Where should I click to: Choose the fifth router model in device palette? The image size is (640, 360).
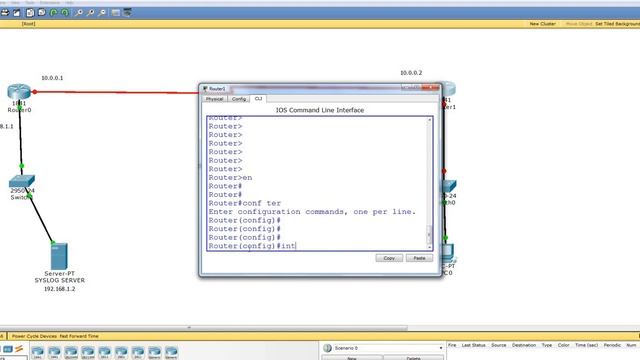click(104, 352)
